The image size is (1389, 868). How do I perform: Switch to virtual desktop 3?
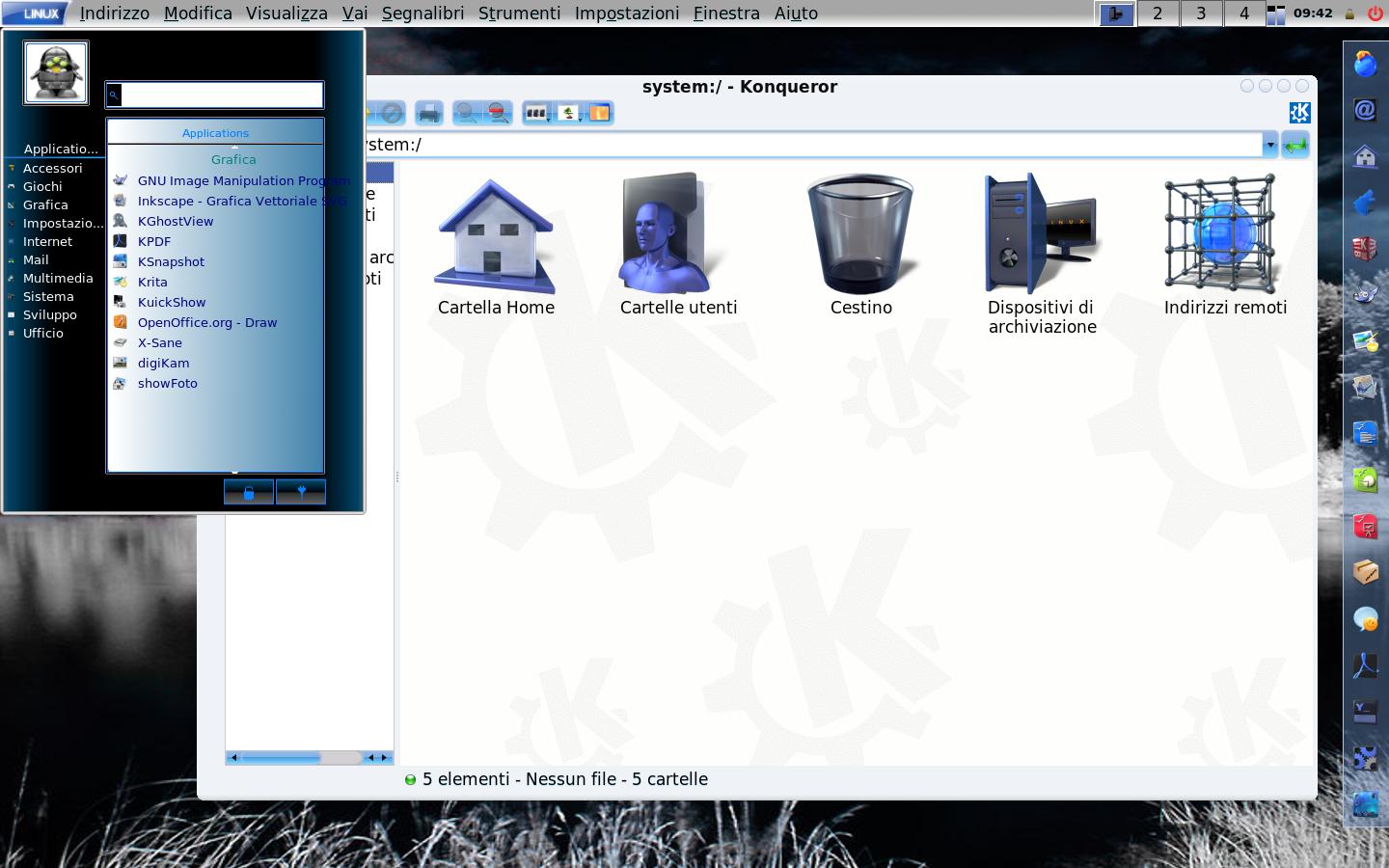(x=1201, y=14)
